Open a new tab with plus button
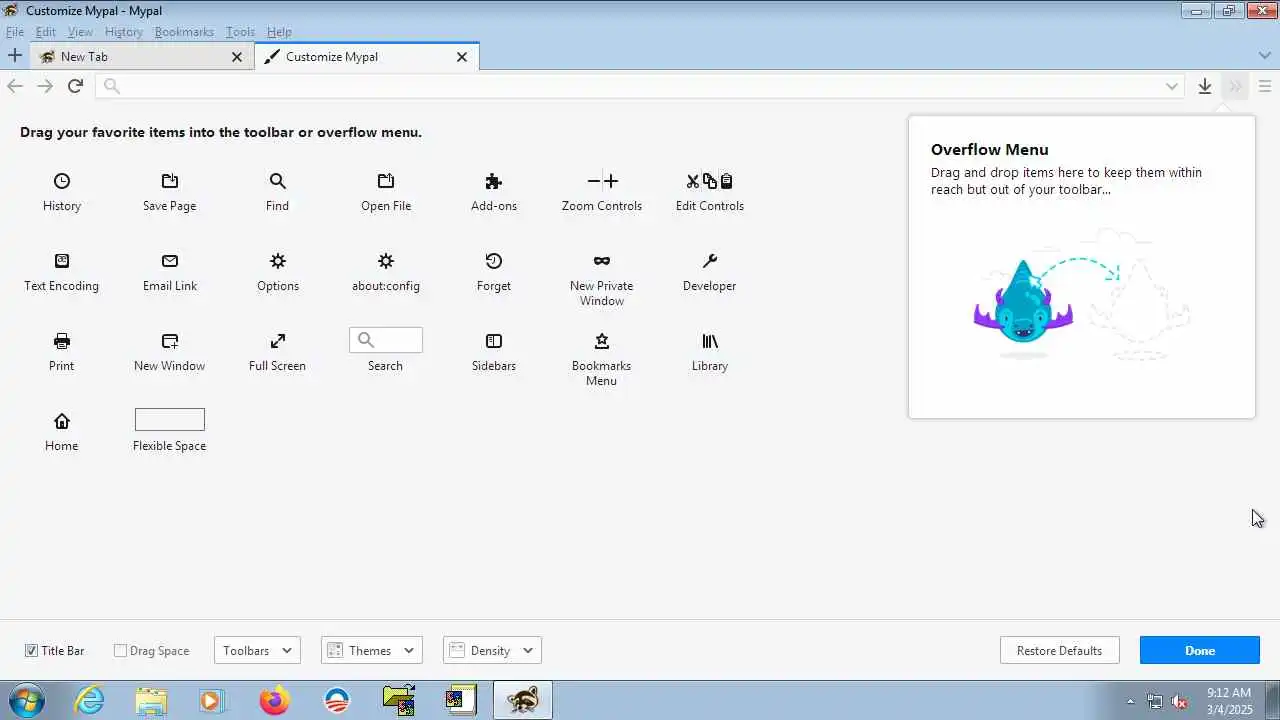 (15, 56)
